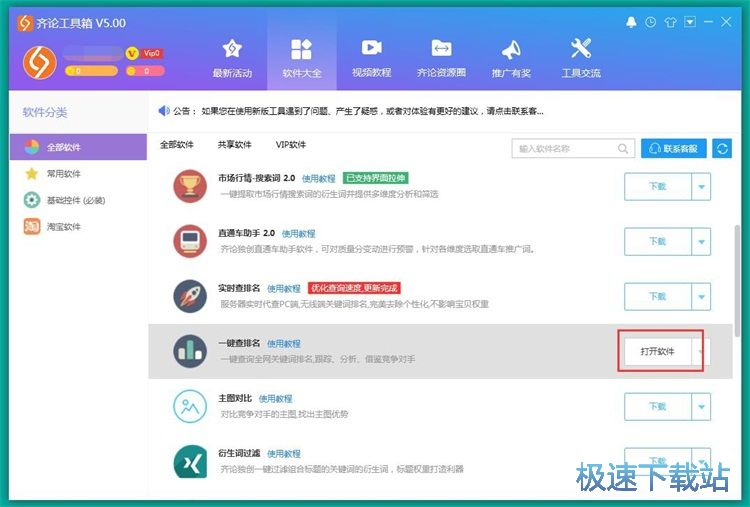Viewport: 750px width, 507px height.
Task: Click the 主图对比 picture icon
Action: coord(190,406)
